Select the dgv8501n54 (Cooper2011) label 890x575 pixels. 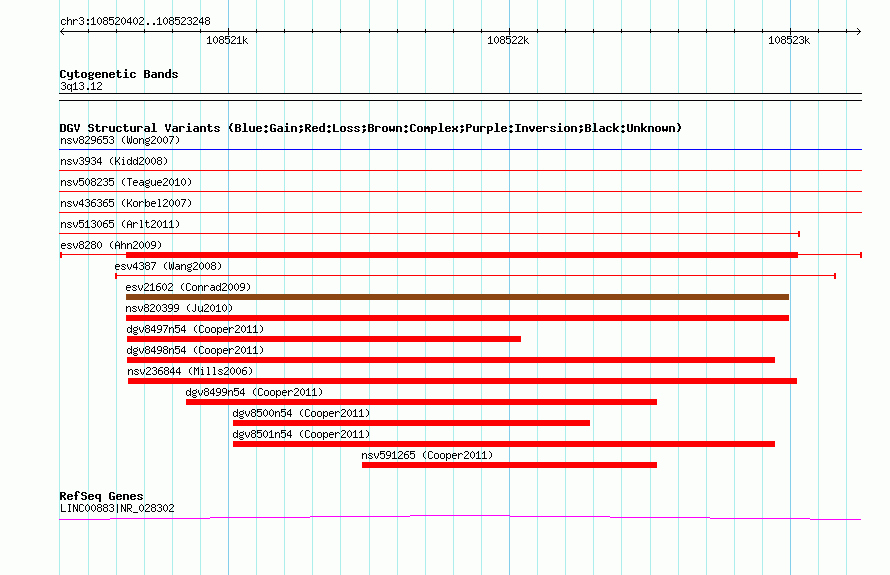[x=301, y=434]
